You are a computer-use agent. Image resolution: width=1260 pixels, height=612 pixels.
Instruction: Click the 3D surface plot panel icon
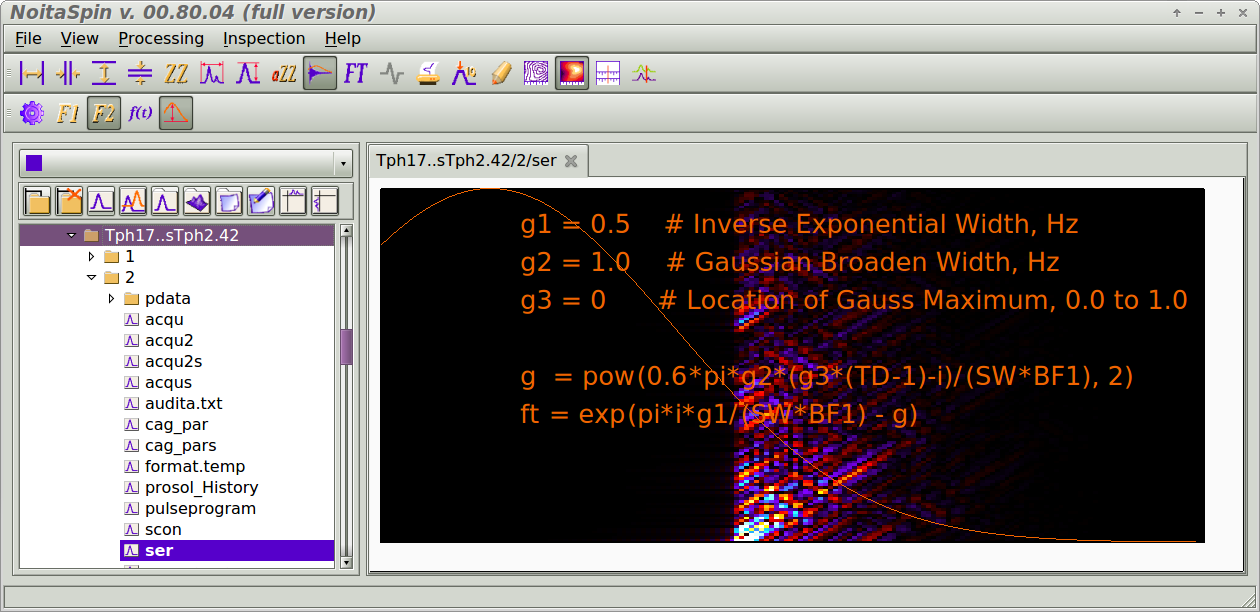(197, 201)
